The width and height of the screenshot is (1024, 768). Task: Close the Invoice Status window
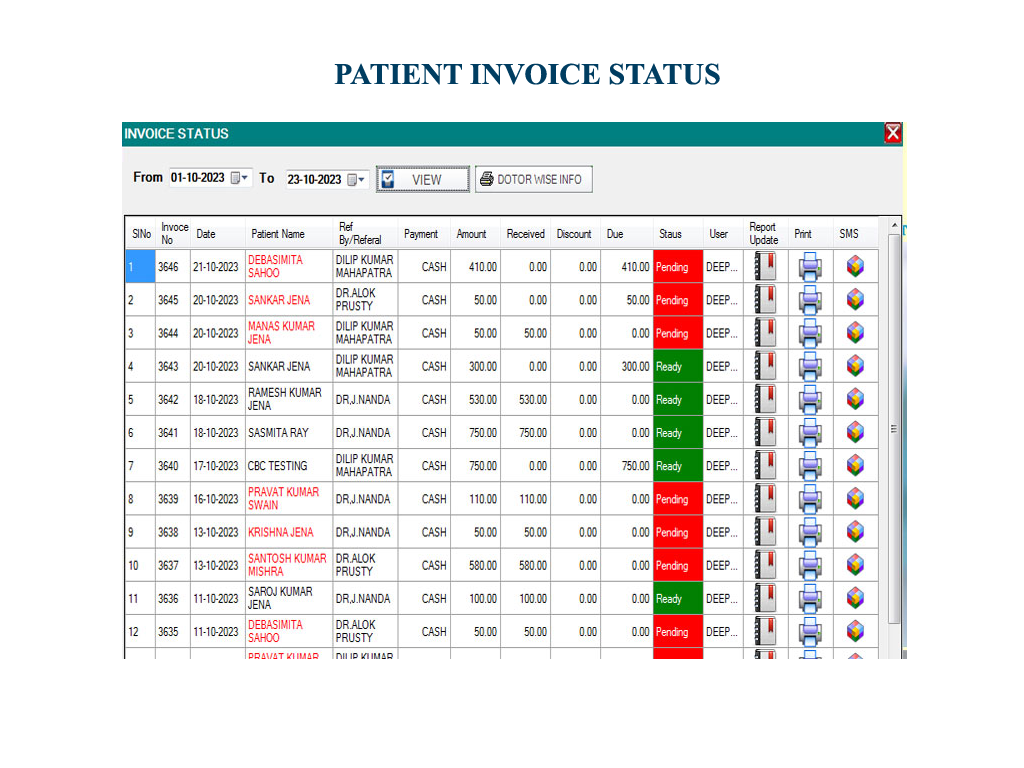893,133
